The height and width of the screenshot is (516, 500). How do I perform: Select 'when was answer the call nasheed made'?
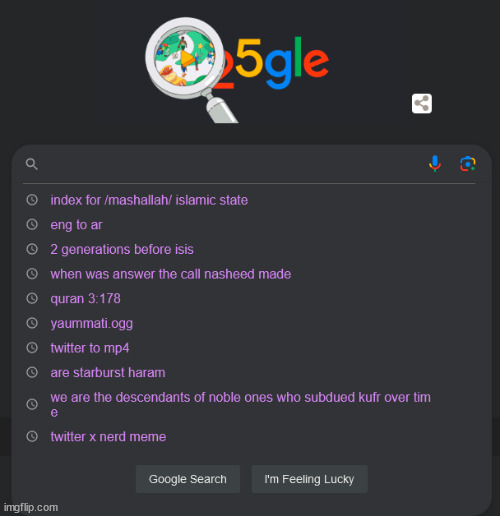pos(171,274)
